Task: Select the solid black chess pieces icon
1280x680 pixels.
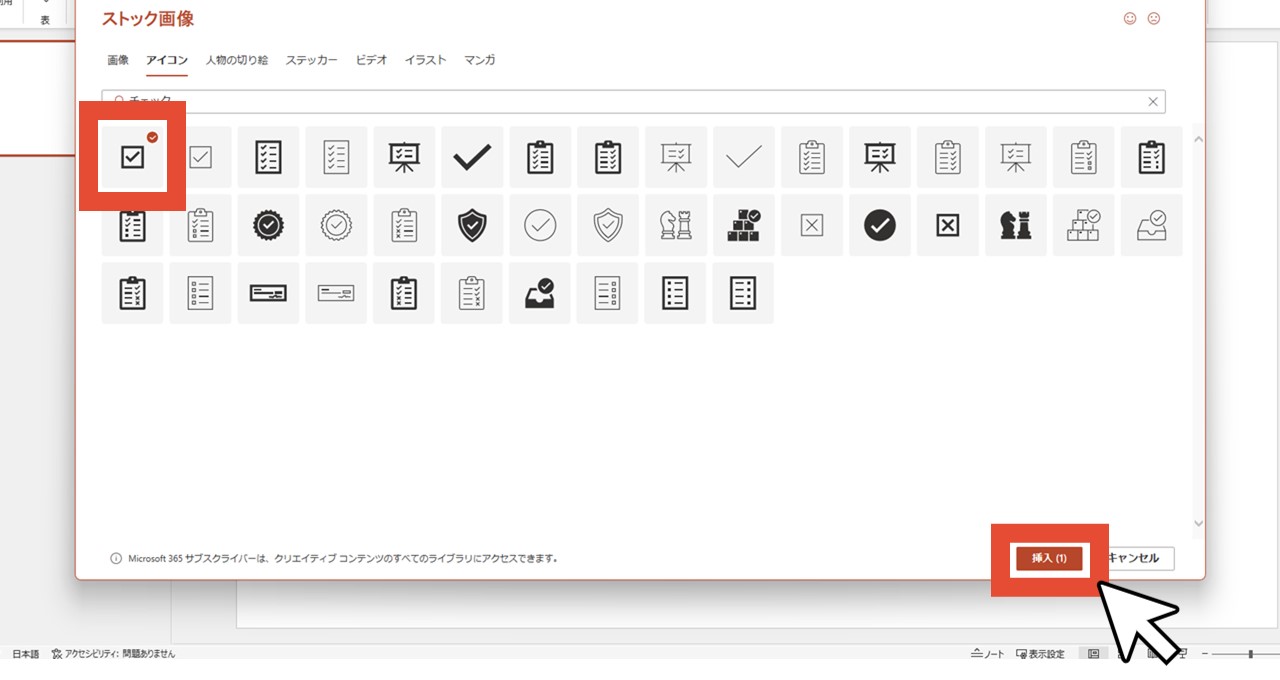Action: [1016, 225]
